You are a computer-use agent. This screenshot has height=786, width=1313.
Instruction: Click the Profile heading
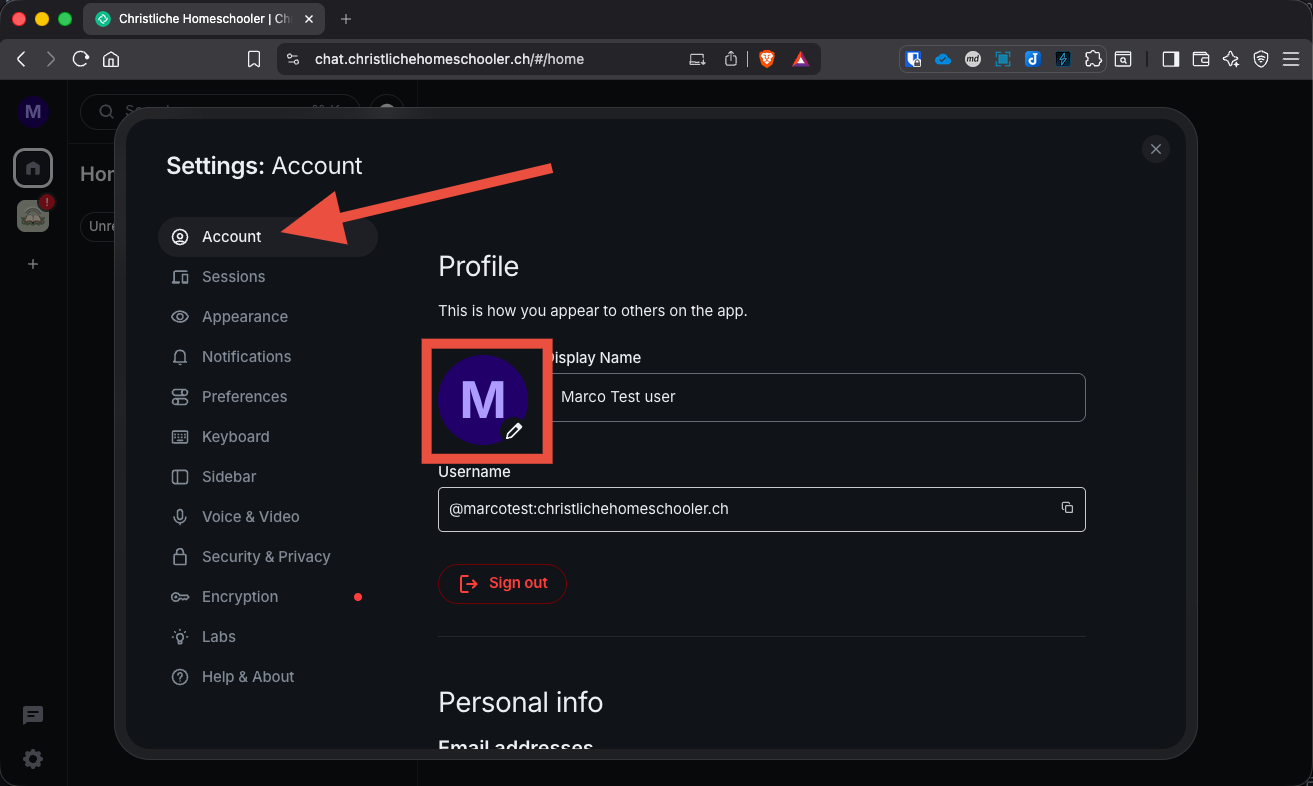pos(479,266)
